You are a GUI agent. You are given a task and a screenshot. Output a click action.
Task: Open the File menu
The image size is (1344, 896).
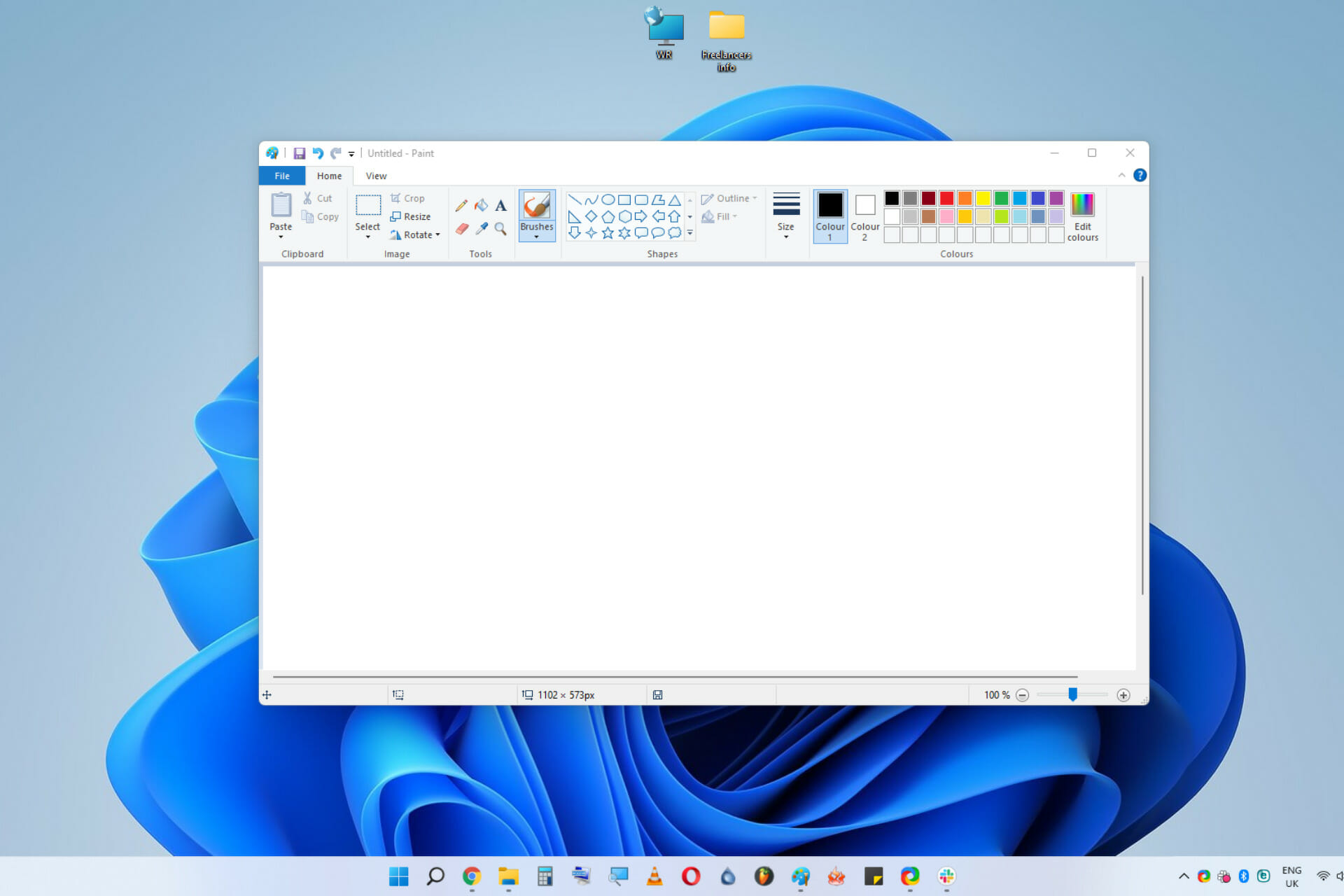[282, 175]
